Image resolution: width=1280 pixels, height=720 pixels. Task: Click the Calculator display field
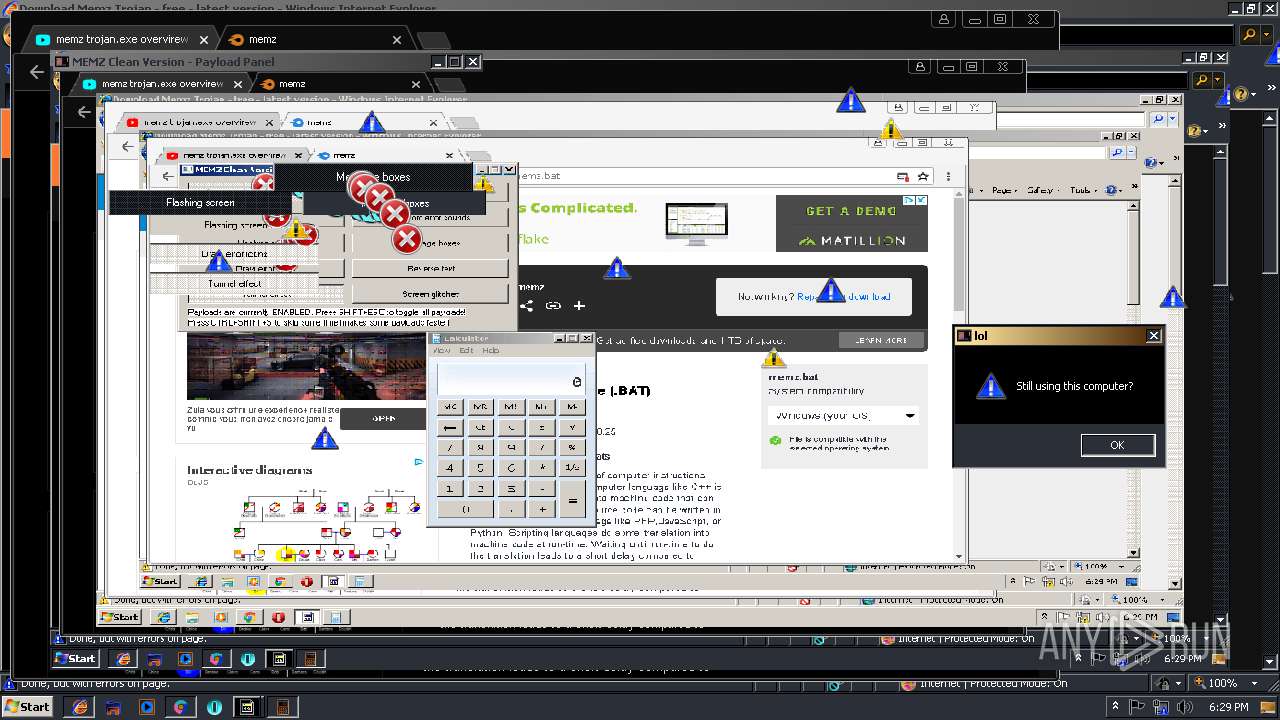(x=511, y=379)
